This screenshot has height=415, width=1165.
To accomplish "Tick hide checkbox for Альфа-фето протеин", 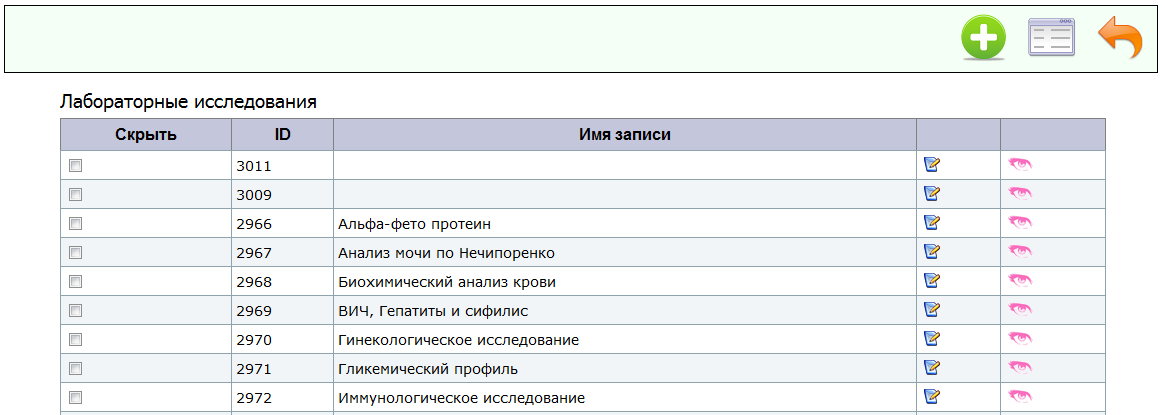I will [x=75, y=223].
